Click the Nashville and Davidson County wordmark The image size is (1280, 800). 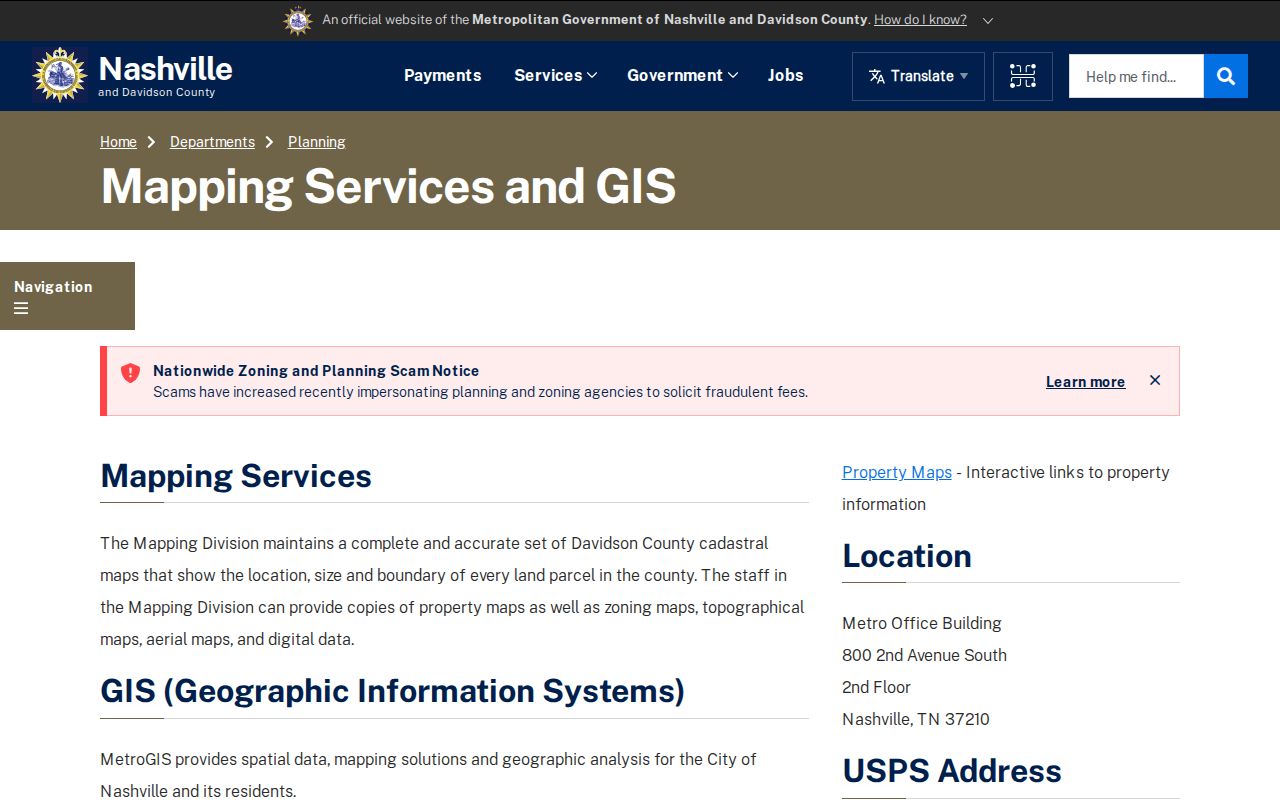[x=165, y=75]
